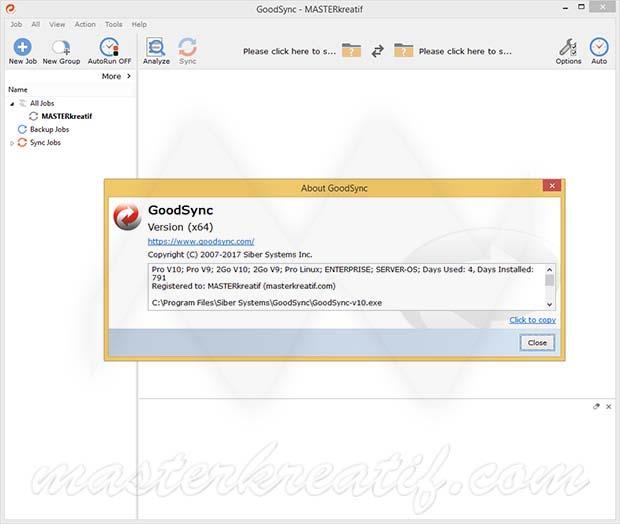Image resolution: width=620 pixels, height=524 pixels.
Task: Select All Jobs in the tree
Action: 42,103
